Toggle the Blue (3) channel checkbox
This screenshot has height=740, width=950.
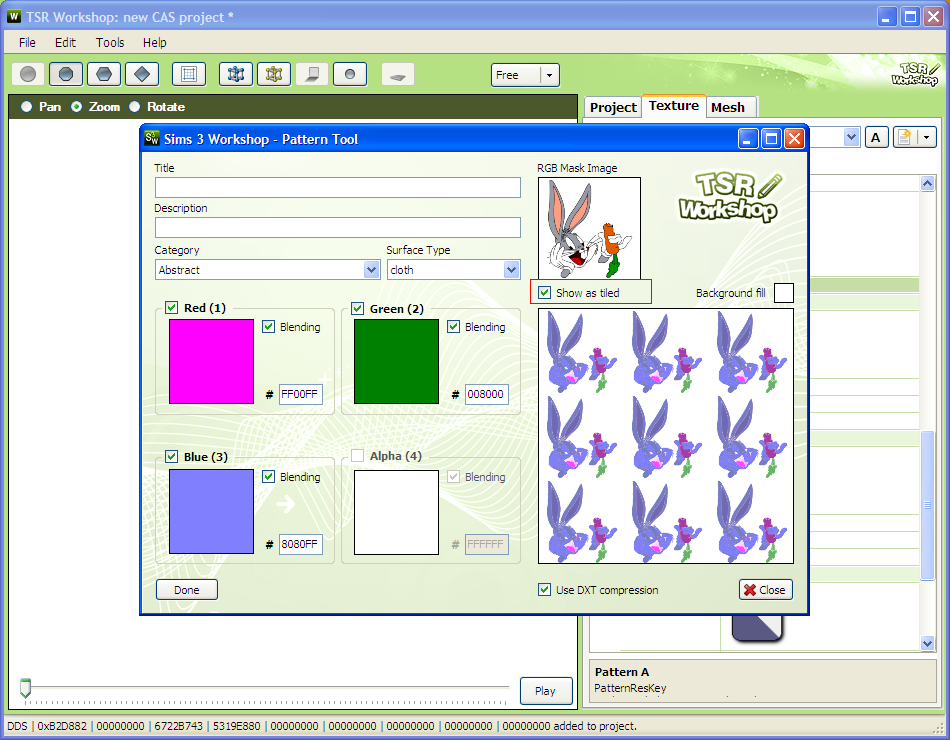tap(171, 456)
